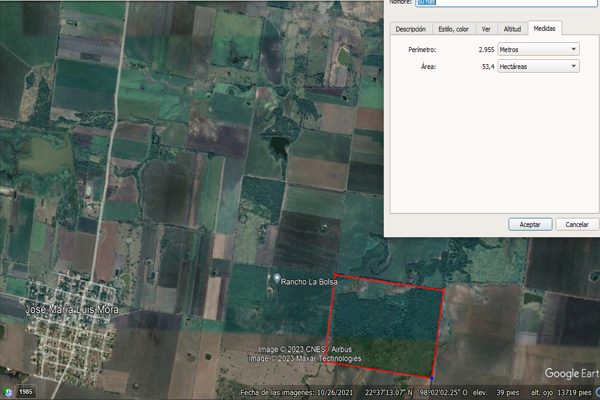Select the blue polygon vertex point
Viewport: 600px width, 400px height.
point(432,377)
